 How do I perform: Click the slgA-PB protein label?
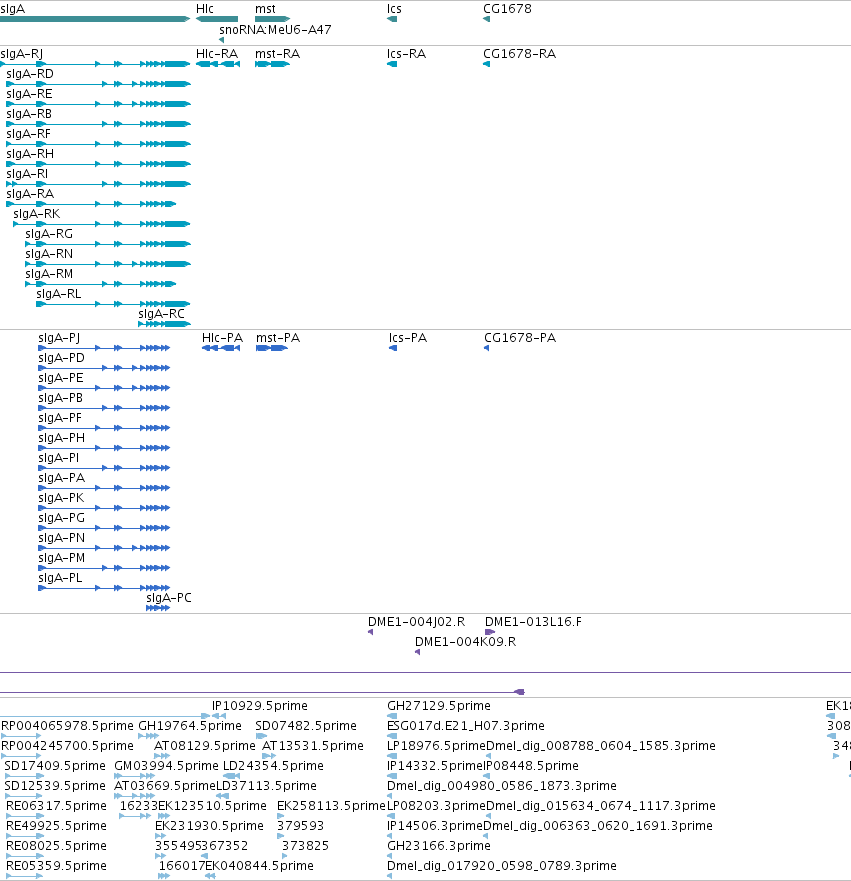click(61, 398)
